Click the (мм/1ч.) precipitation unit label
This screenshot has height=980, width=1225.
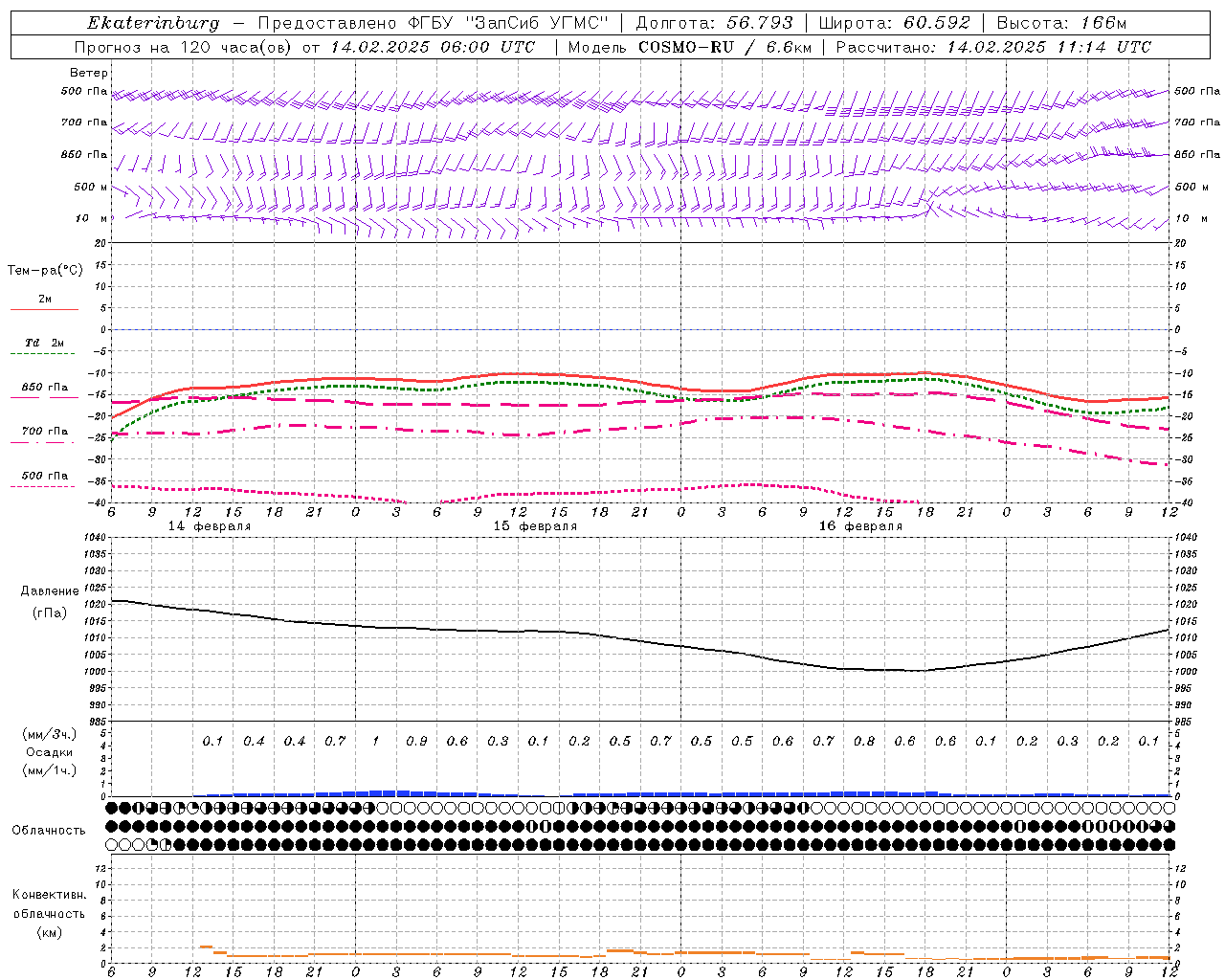coord(50,770)
